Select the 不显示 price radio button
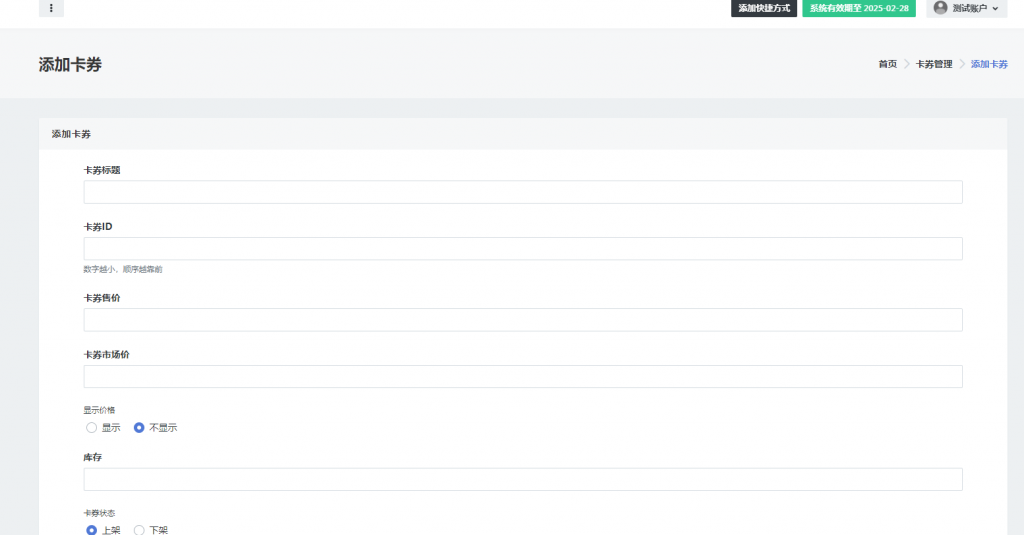 point(139,428)
